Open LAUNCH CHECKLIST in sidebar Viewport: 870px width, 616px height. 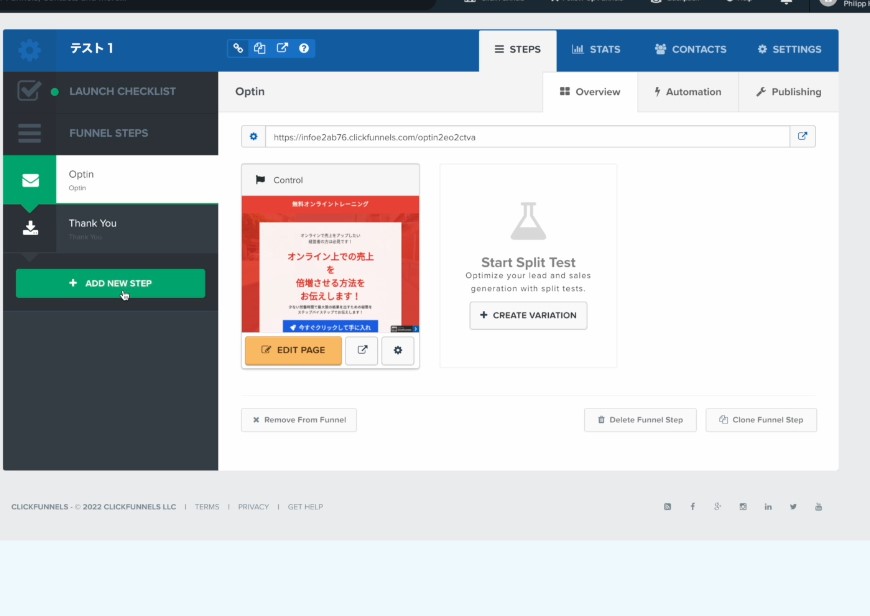click(122, 92)
